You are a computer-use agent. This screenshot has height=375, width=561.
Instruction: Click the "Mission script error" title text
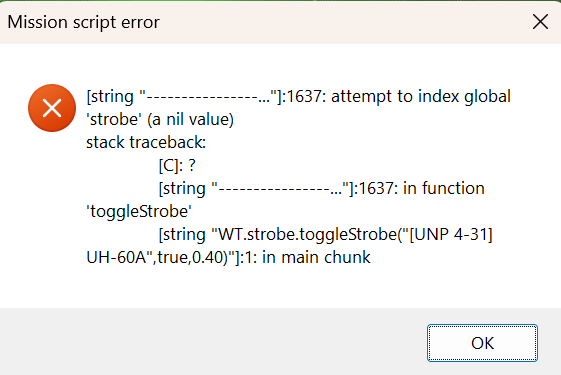83,22
